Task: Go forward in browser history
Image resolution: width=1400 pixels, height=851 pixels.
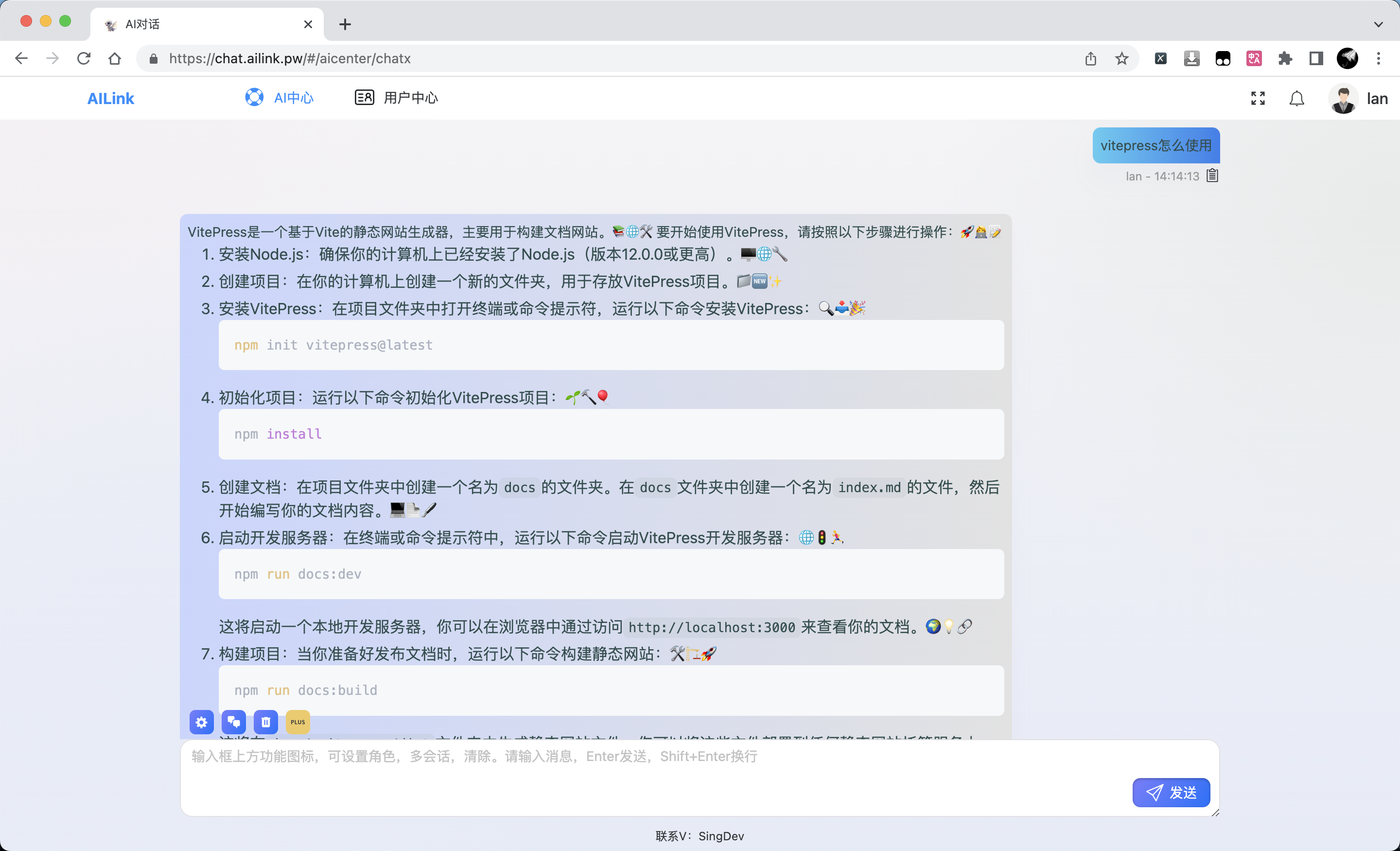Action: coord(52,58)
